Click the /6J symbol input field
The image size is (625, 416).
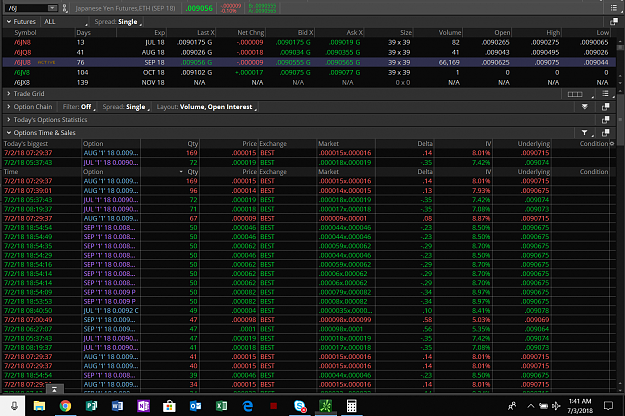27,8
